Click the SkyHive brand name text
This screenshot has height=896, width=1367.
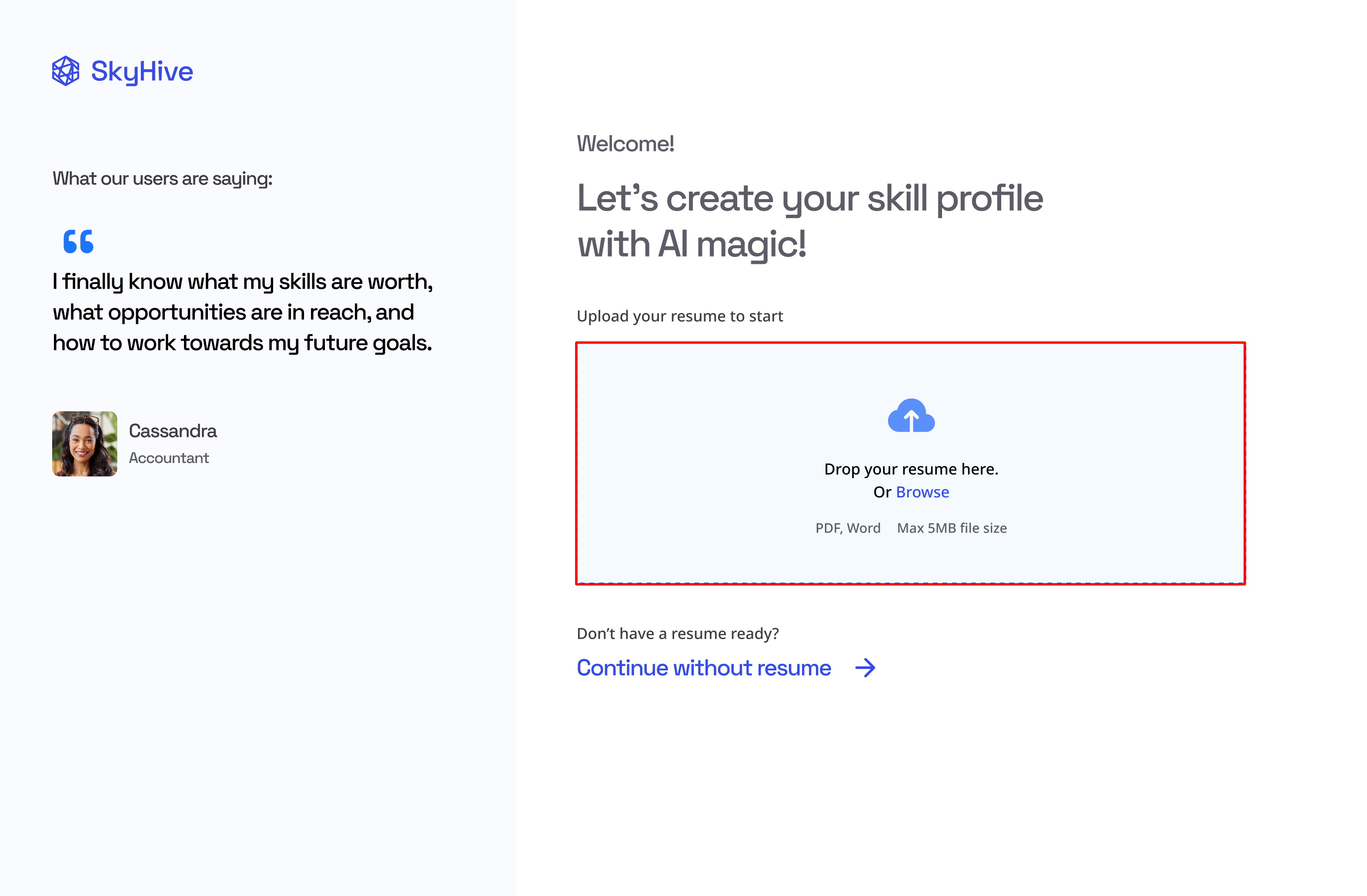[x=142, y=72]
